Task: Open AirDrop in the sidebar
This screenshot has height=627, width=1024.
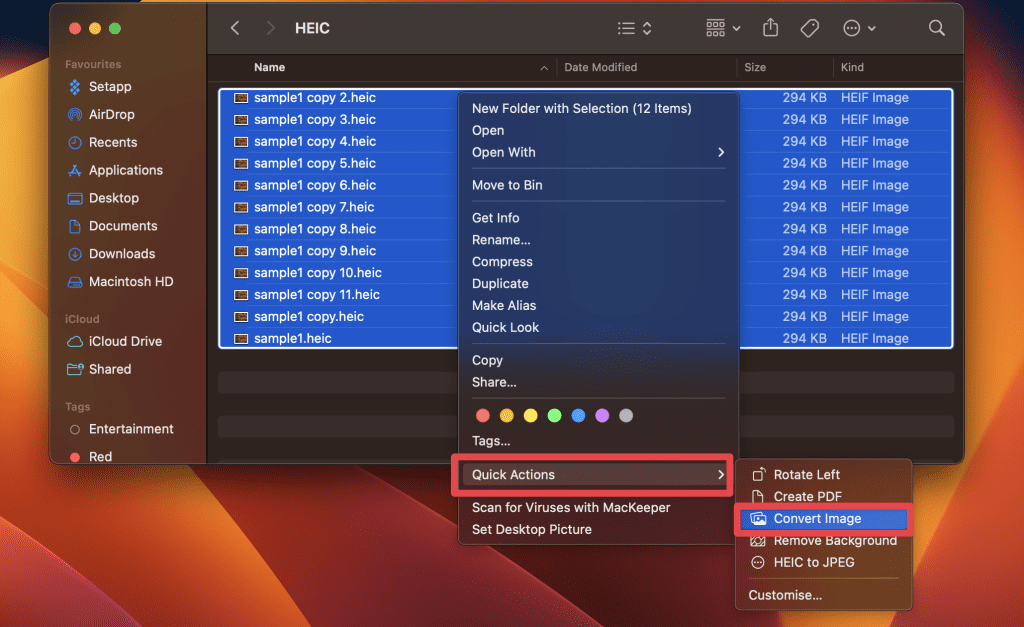Action: pyautogui.click(x=111, y=114)
